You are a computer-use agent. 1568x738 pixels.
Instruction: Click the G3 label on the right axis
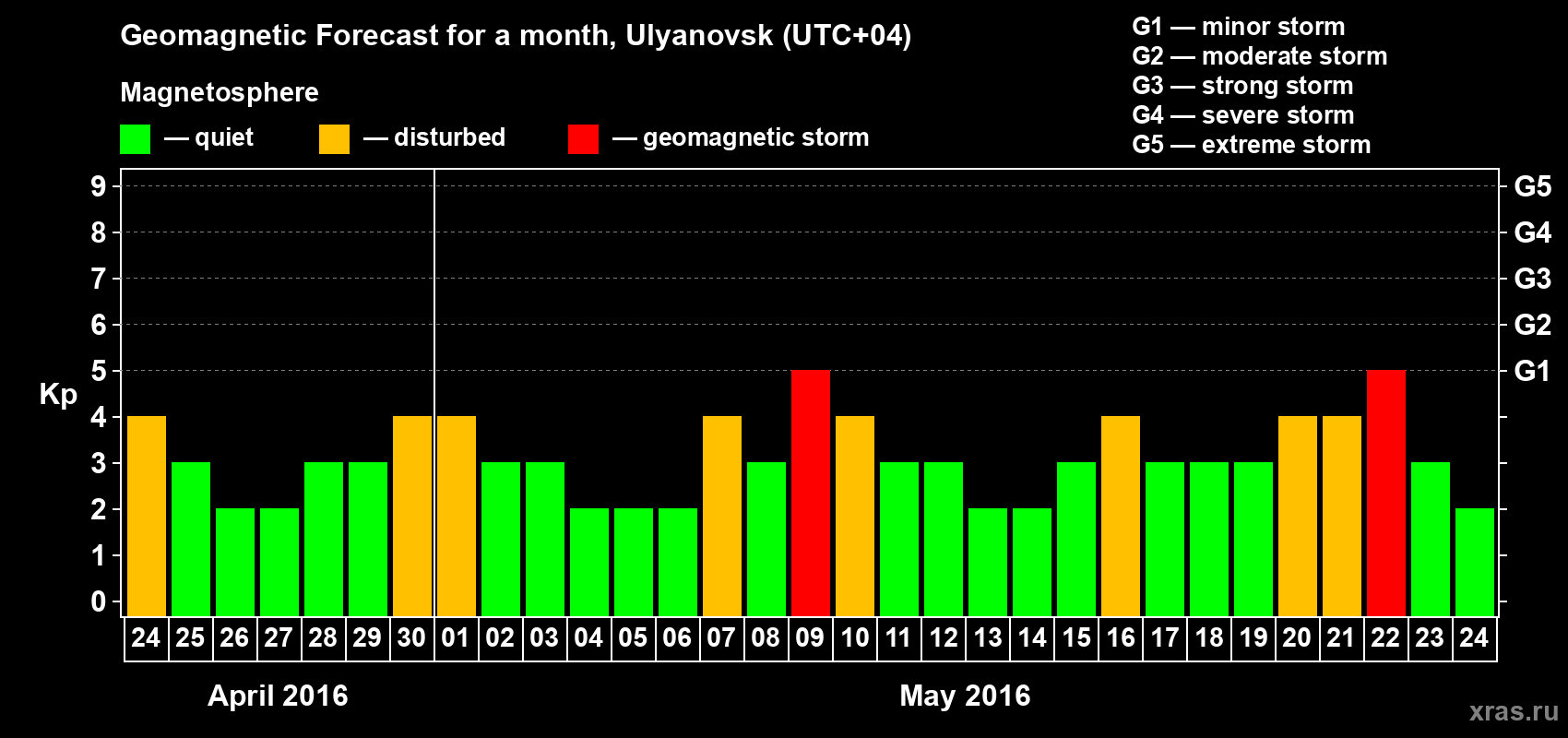coord(1533,279)
